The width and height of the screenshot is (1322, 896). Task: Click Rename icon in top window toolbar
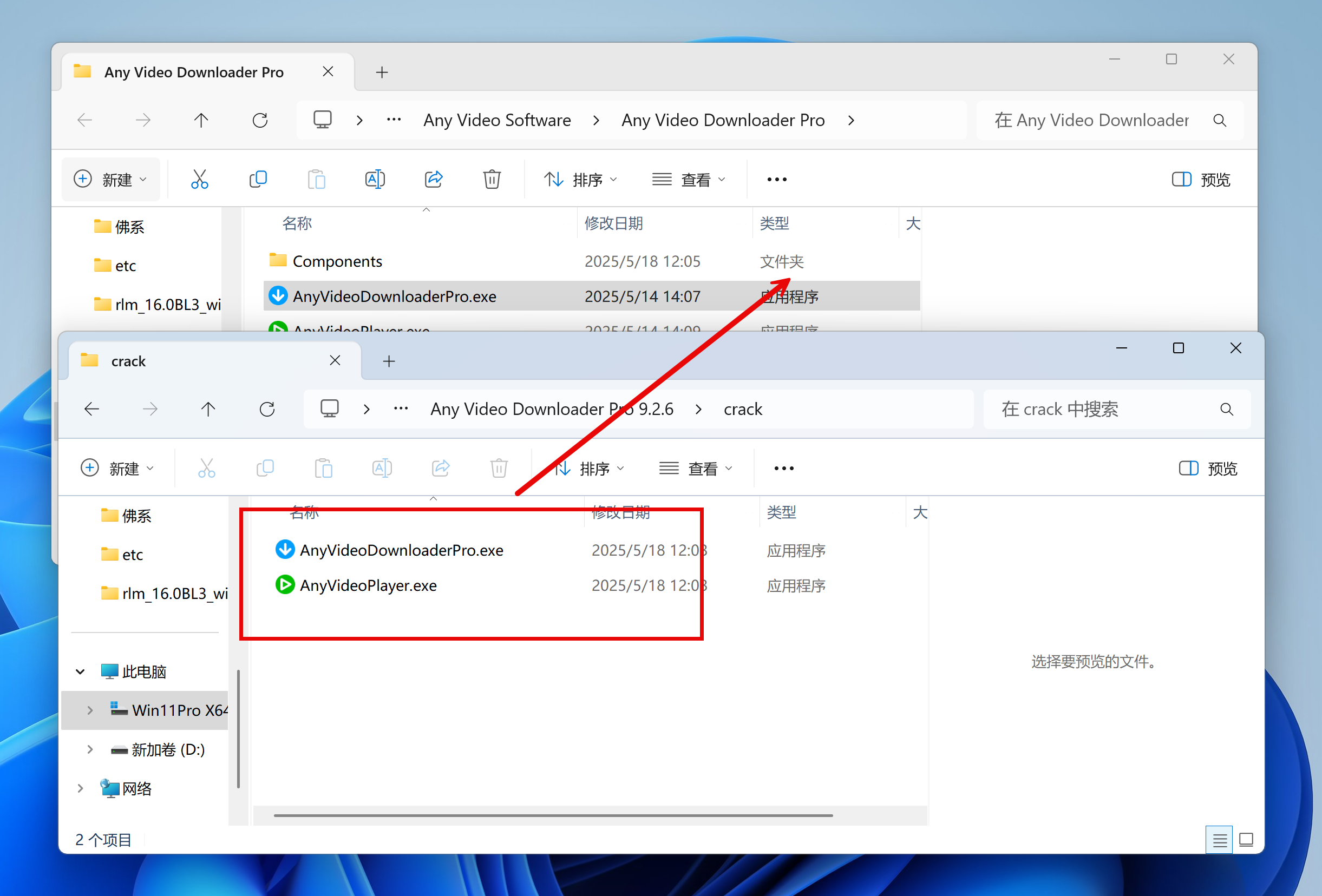point(375,180)
